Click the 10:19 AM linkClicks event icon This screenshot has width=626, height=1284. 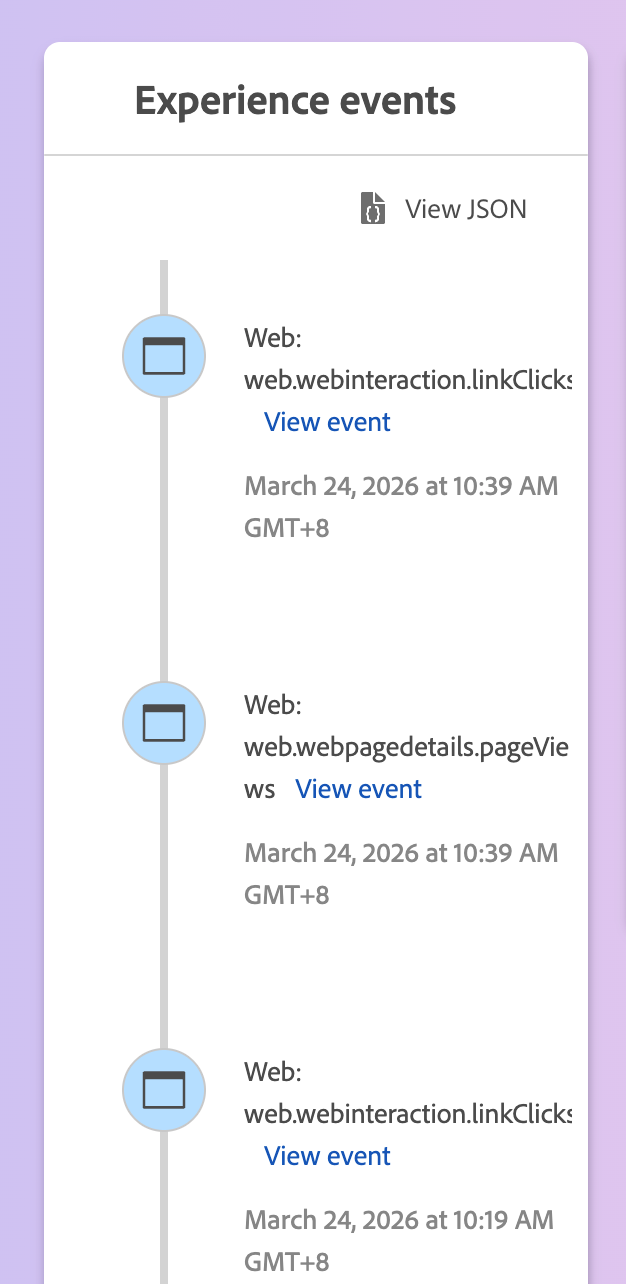(x=164, y=1090)
